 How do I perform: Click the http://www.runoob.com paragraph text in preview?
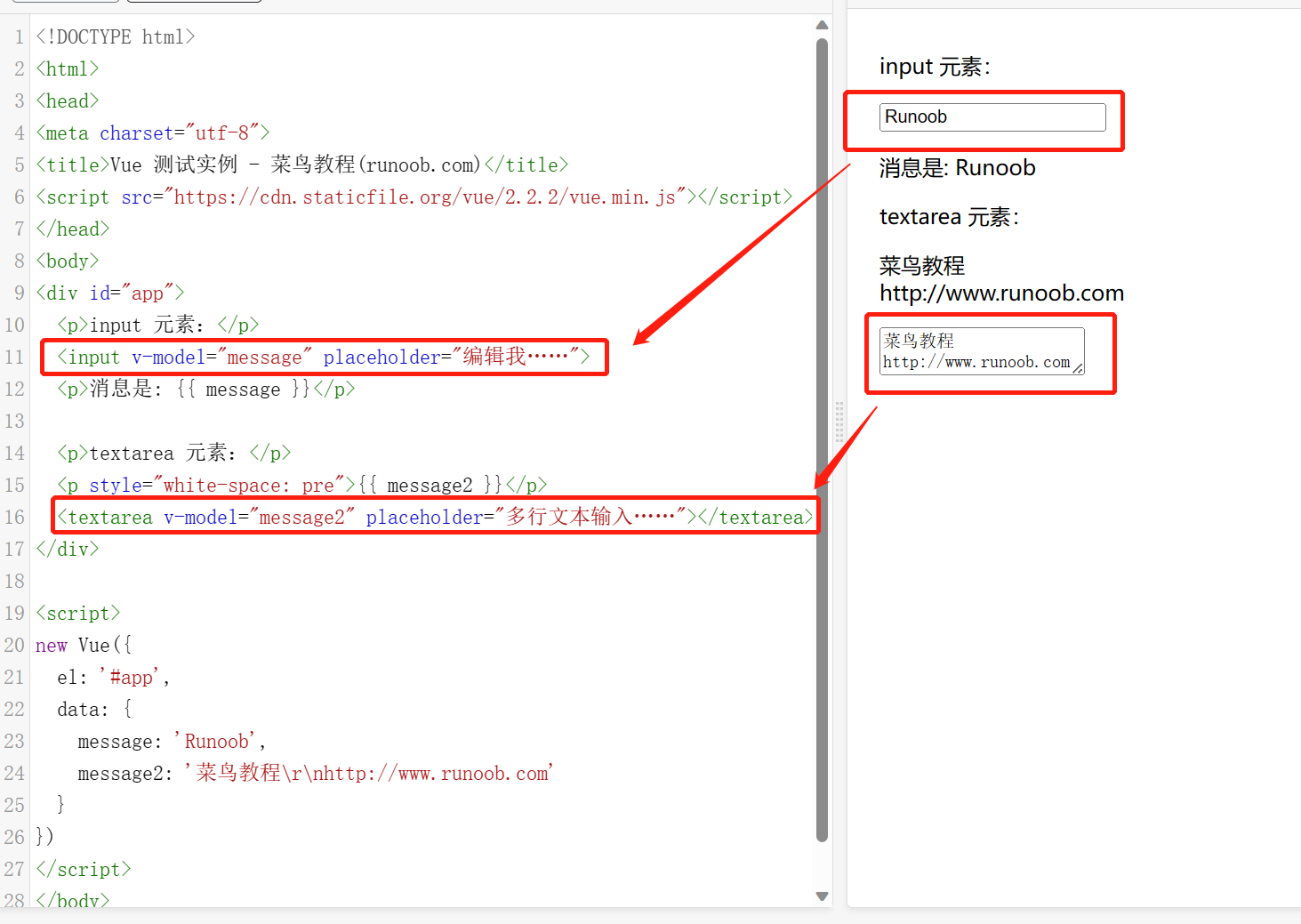click(x=1002, y=293)
